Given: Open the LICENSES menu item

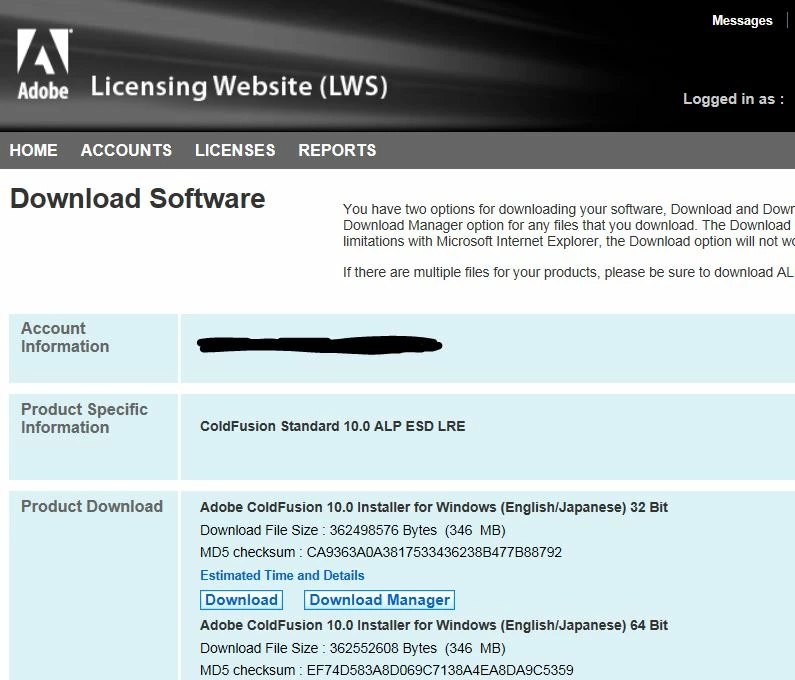Looking at the screenshot, I should click(235, 150).
